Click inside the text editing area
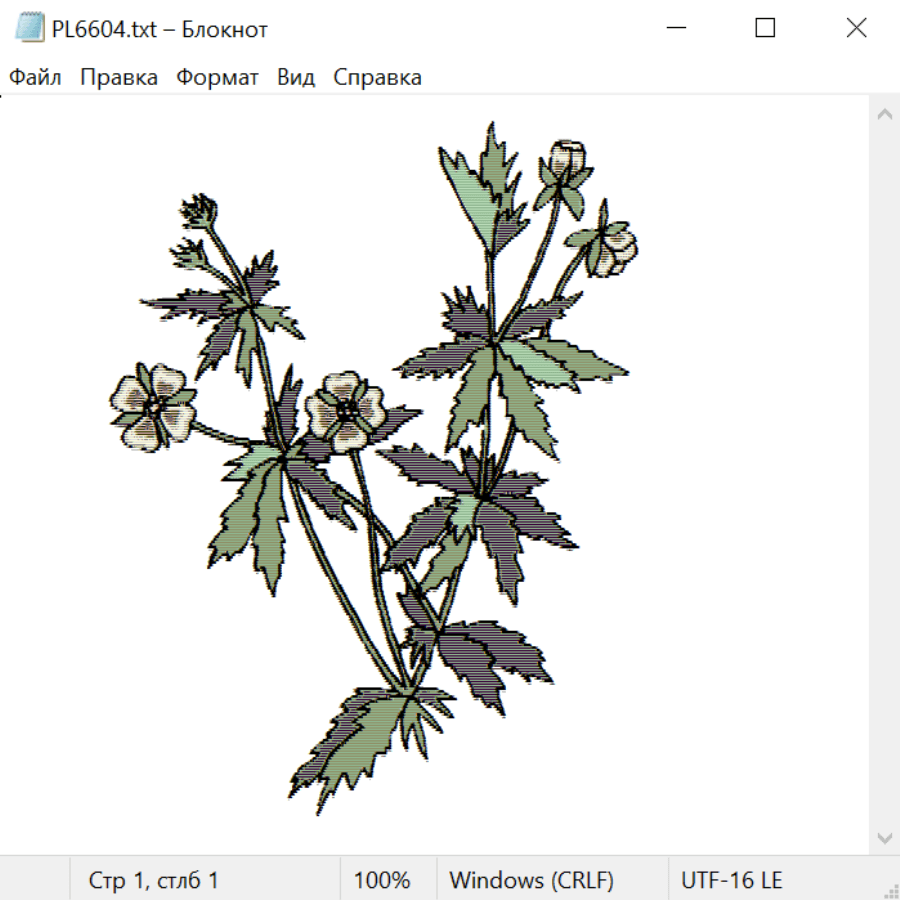 point(435,475)
